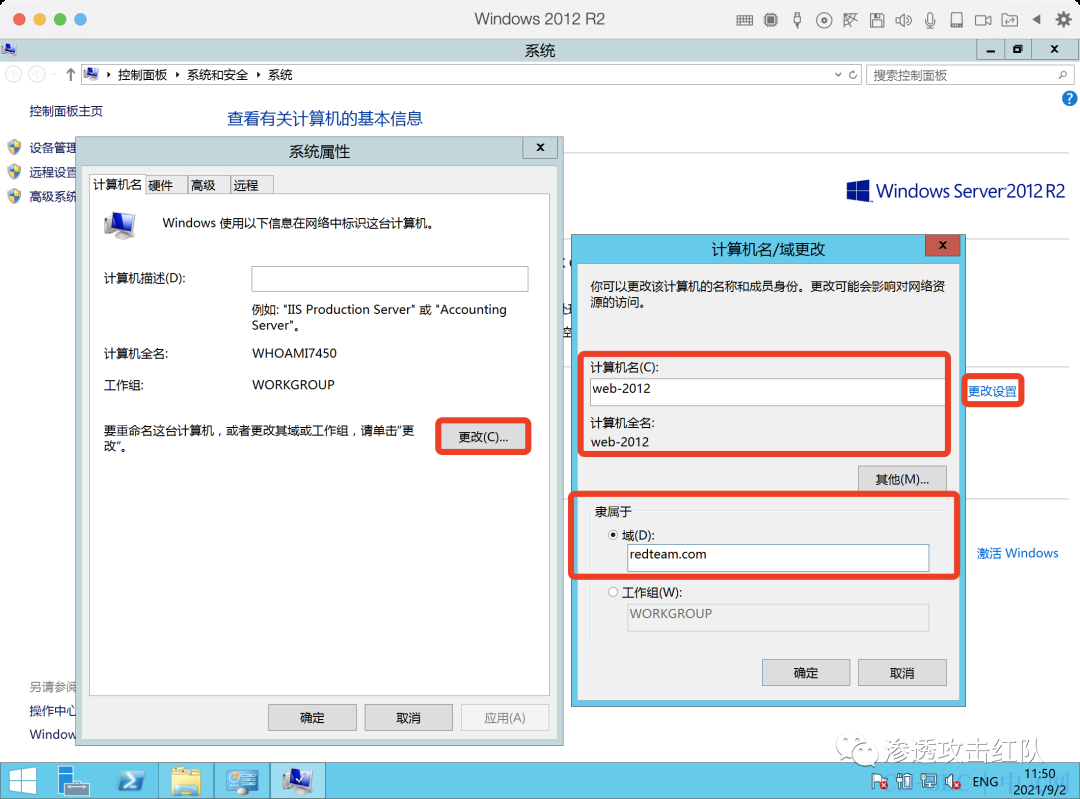Click the 更改(C)... button
The image size is (1080, 799).
tap(484, 437)
